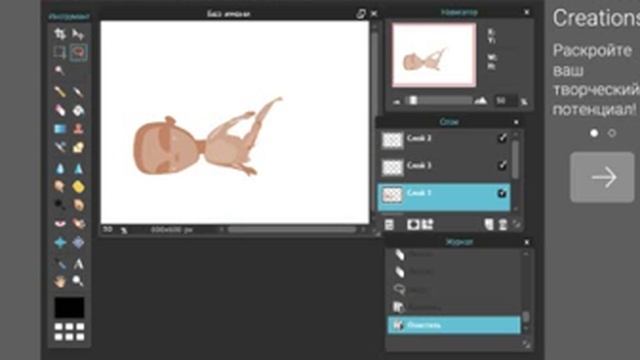
Task: Close the History panel
Action: [x=527, y=242]
